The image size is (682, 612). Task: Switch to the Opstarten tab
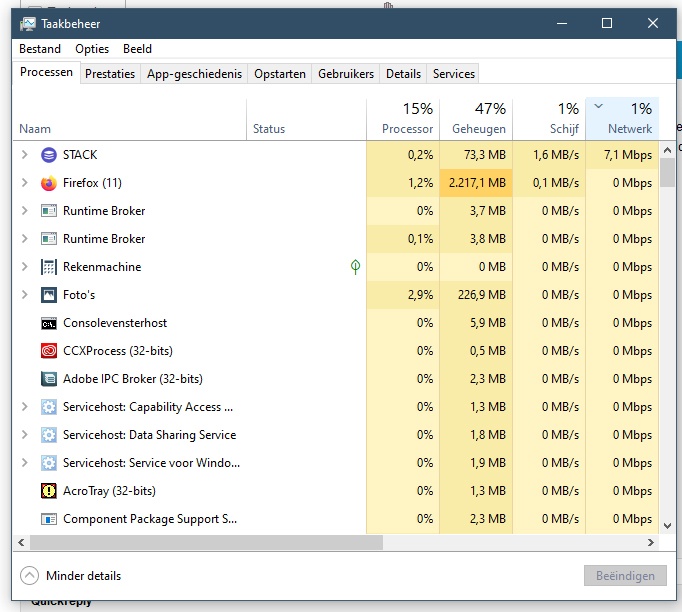[280, 74]
